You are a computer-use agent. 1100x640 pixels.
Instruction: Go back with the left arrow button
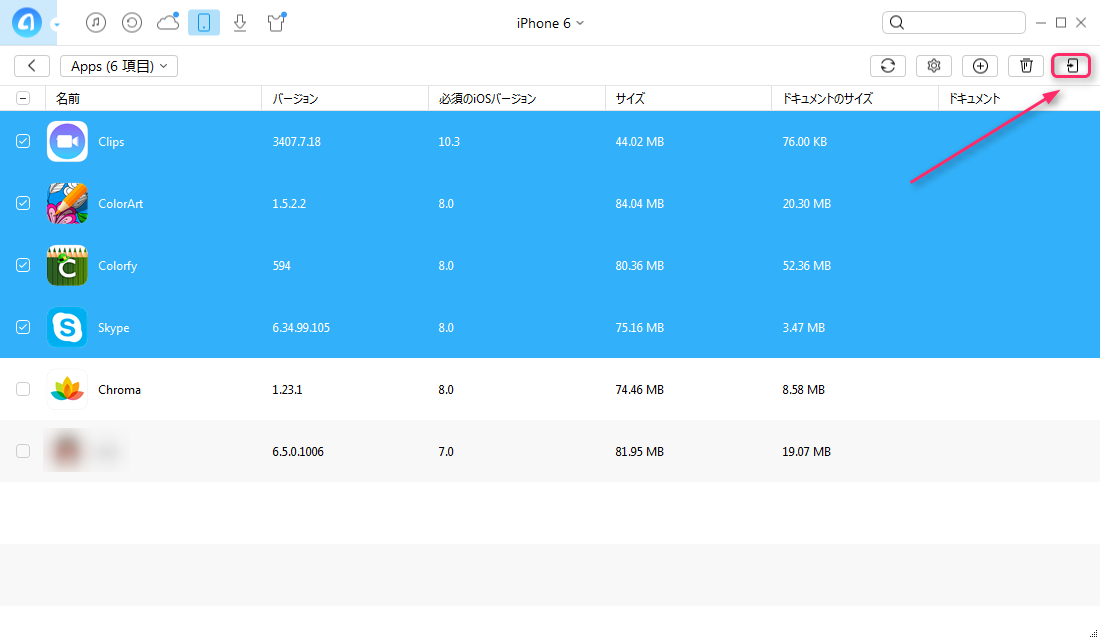pos(32,66)
